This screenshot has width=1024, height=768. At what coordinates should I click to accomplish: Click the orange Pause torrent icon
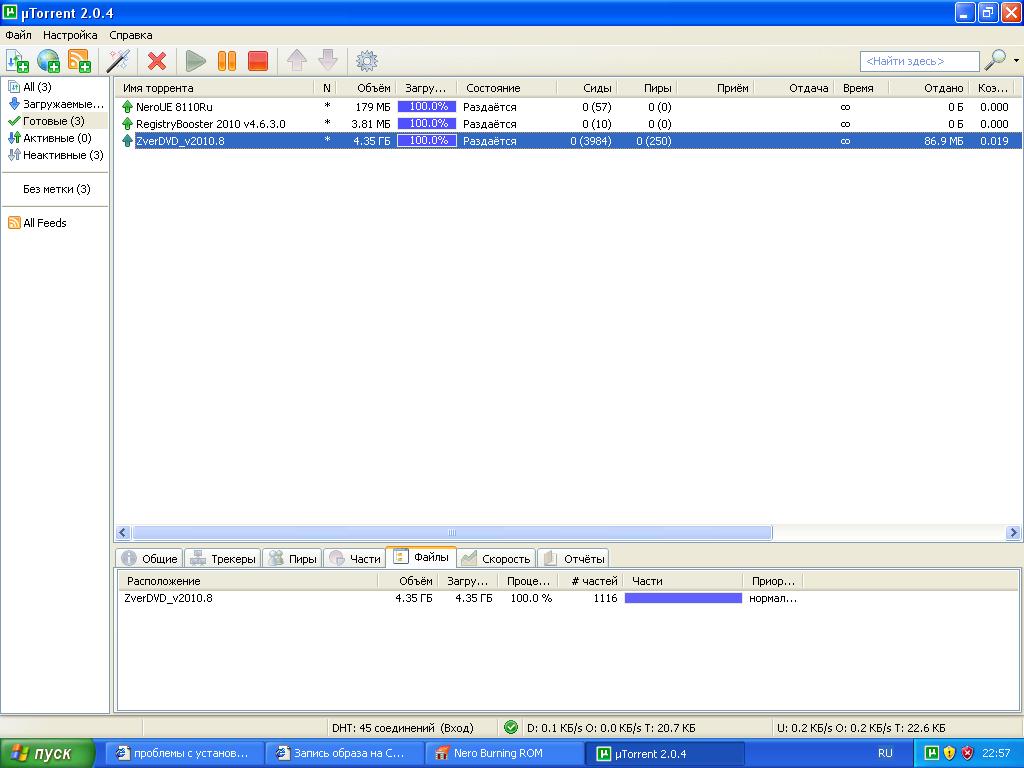click(x=227, y=61)
